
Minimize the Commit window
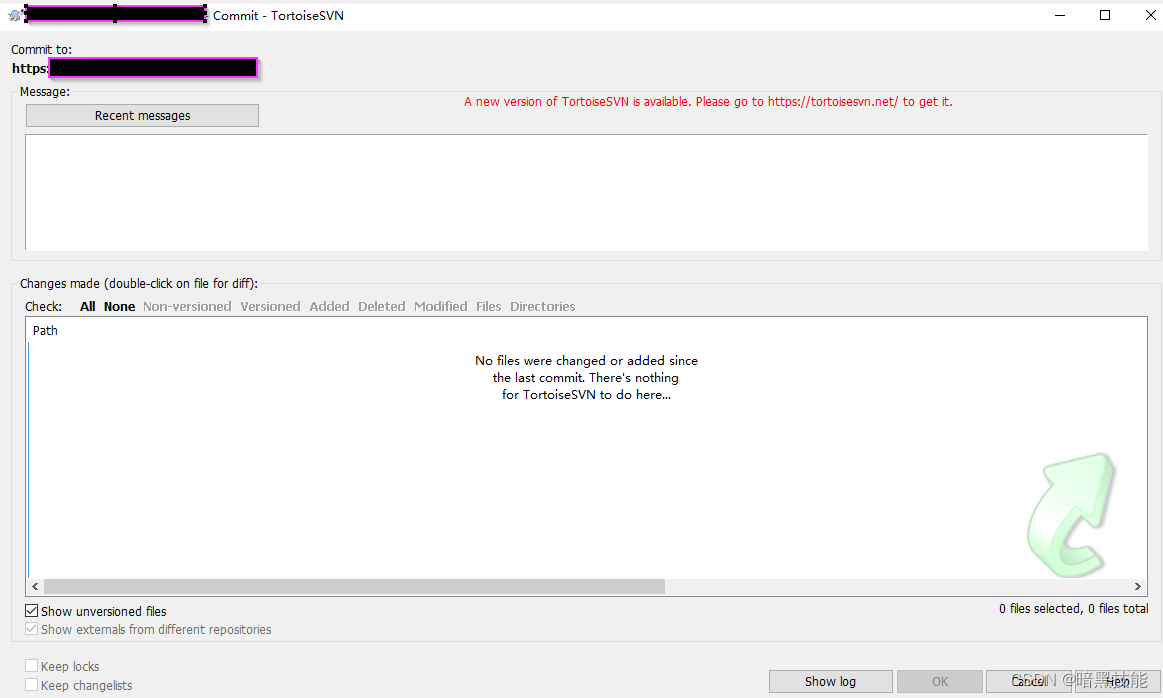(1060, 15)
